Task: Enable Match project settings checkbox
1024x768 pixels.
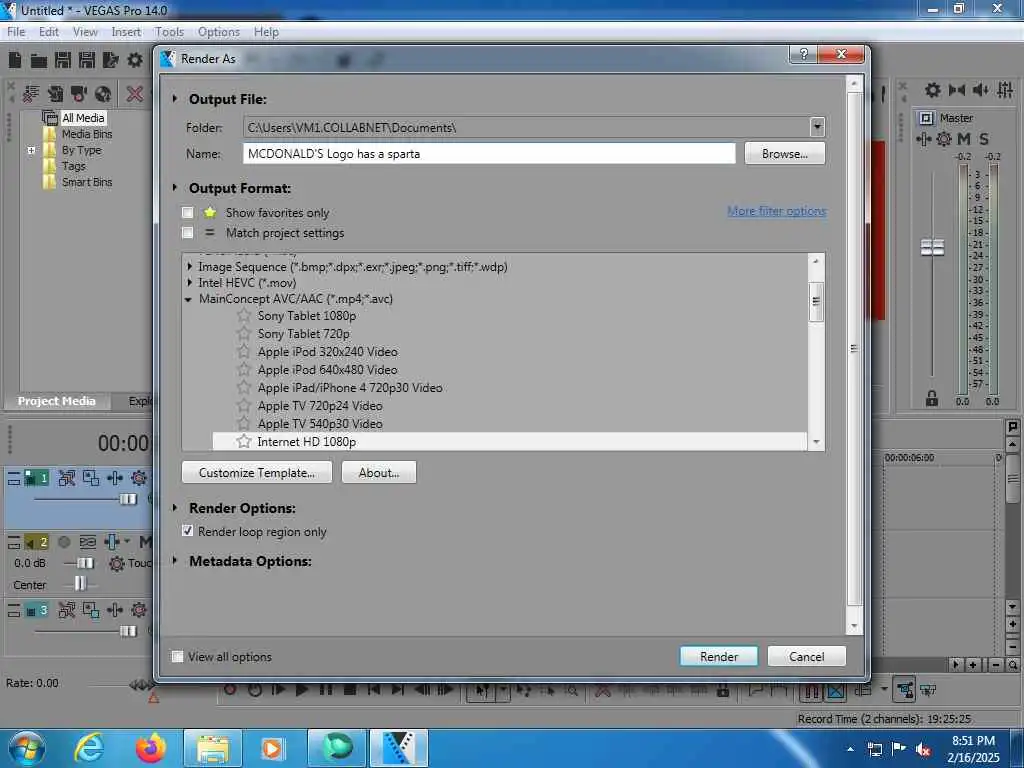Action: [x=188, y=232]
